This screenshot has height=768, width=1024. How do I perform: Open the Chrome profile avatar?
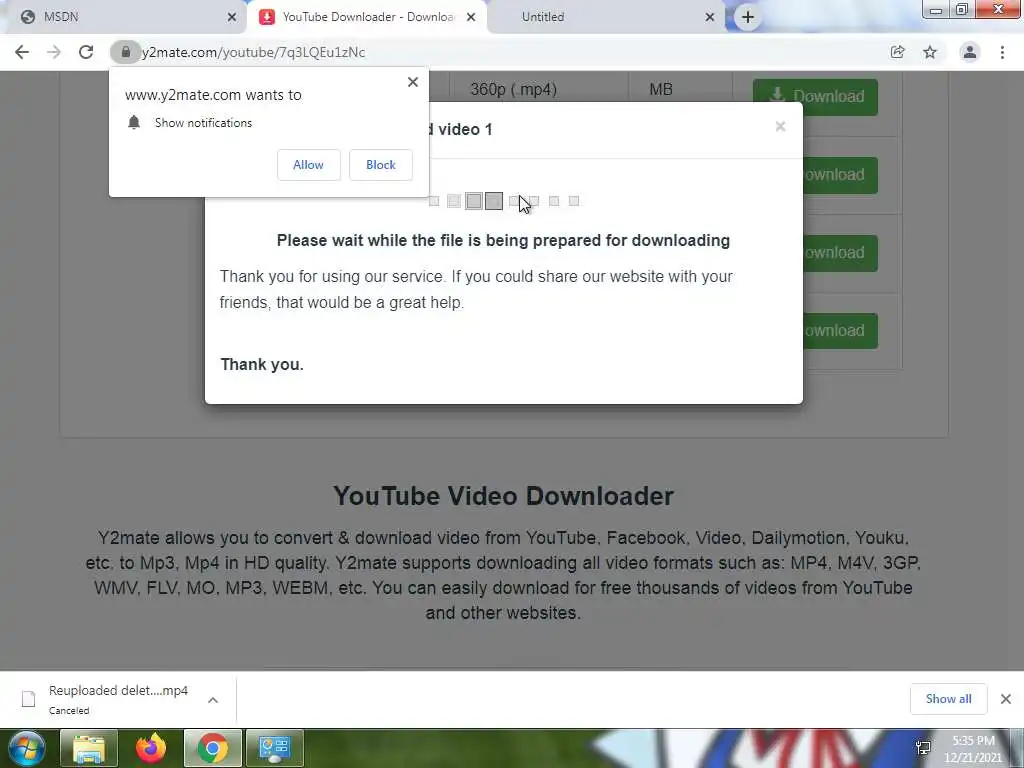[970, 52]
